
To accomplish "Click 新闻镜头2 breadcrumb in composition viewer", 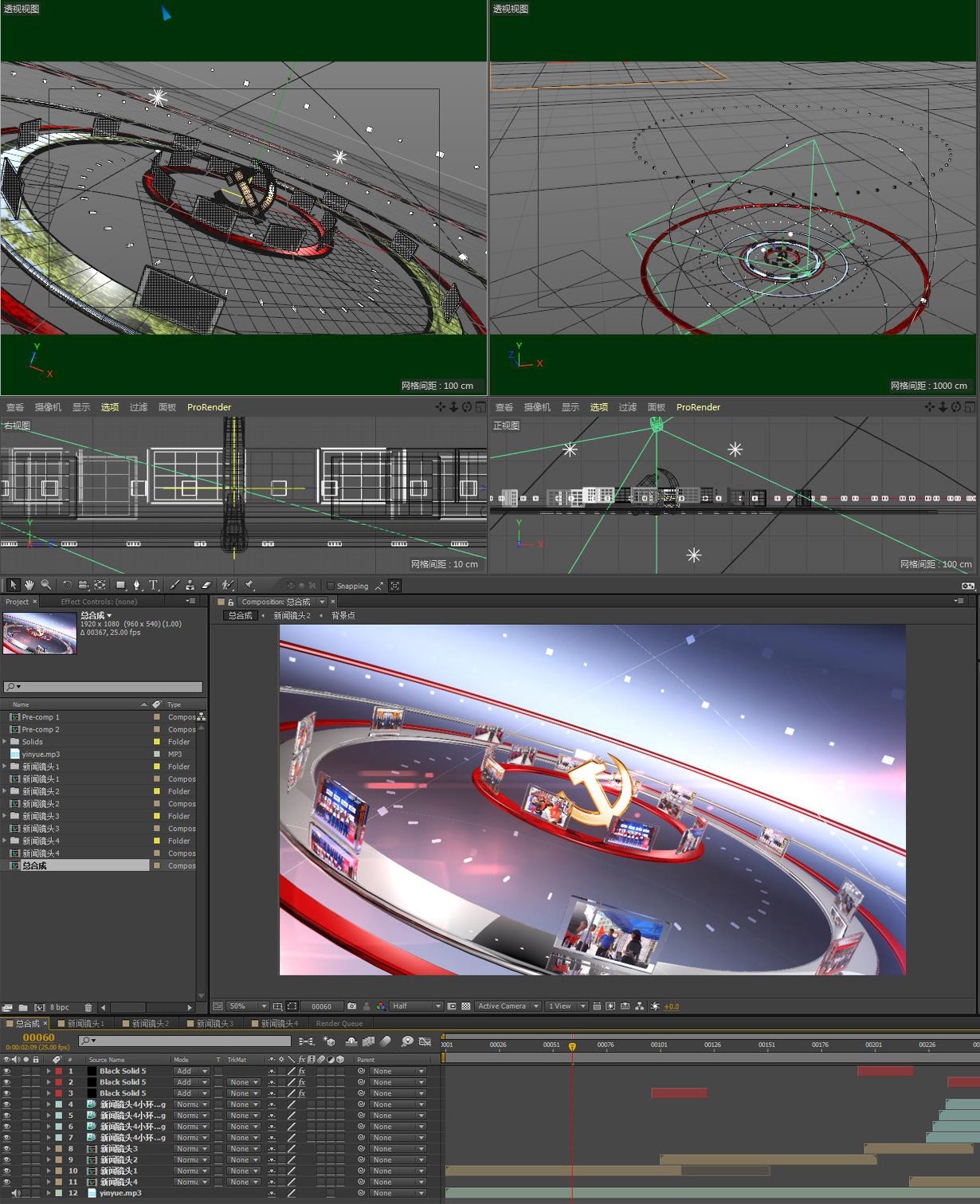I will pos(292,615).
